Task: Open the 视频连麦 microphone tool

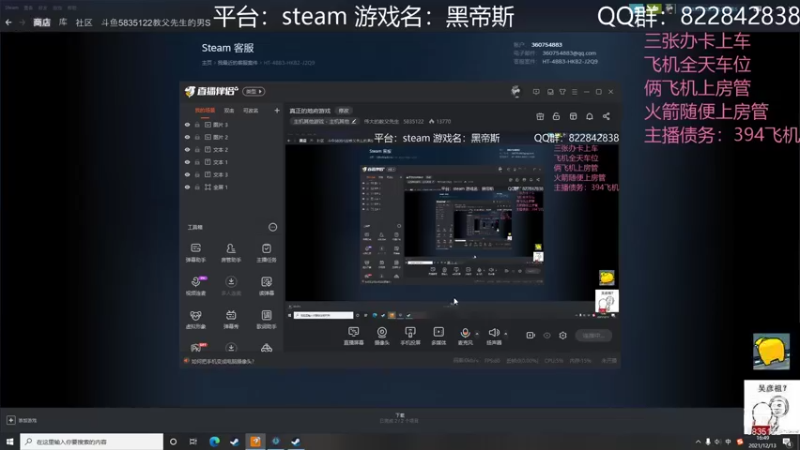Action: [195, 286]
